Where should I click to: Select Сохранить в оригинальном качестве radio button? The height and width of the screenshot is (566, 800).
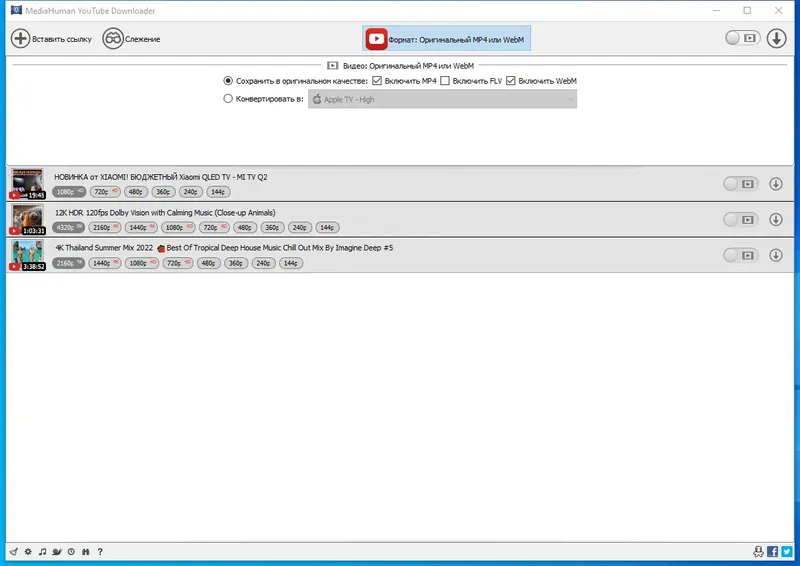coord(228,81)
